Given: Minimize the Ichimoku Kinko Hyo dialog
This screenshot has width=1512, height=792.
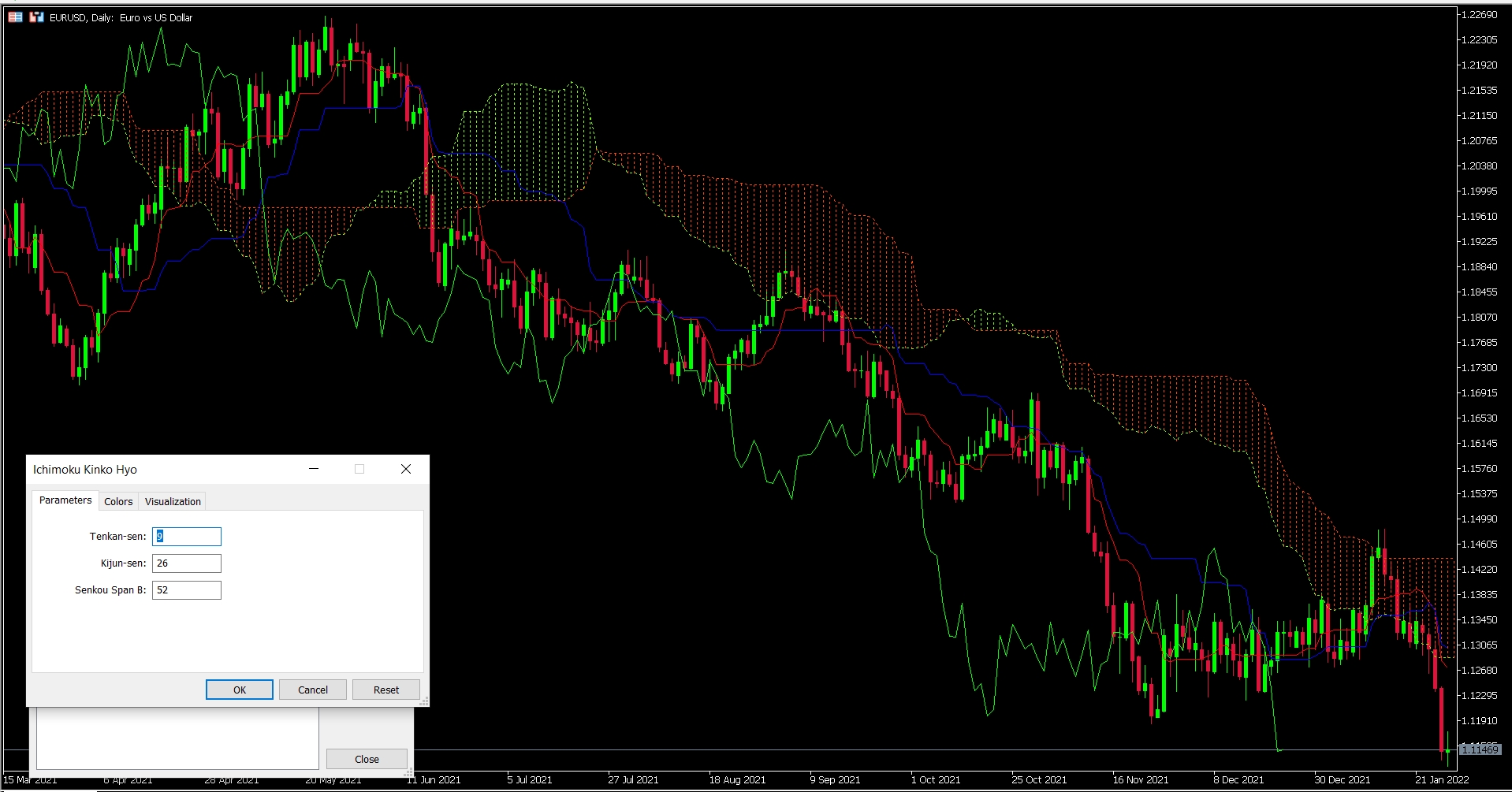Looking at the screenshot, I should click(314, 469).
